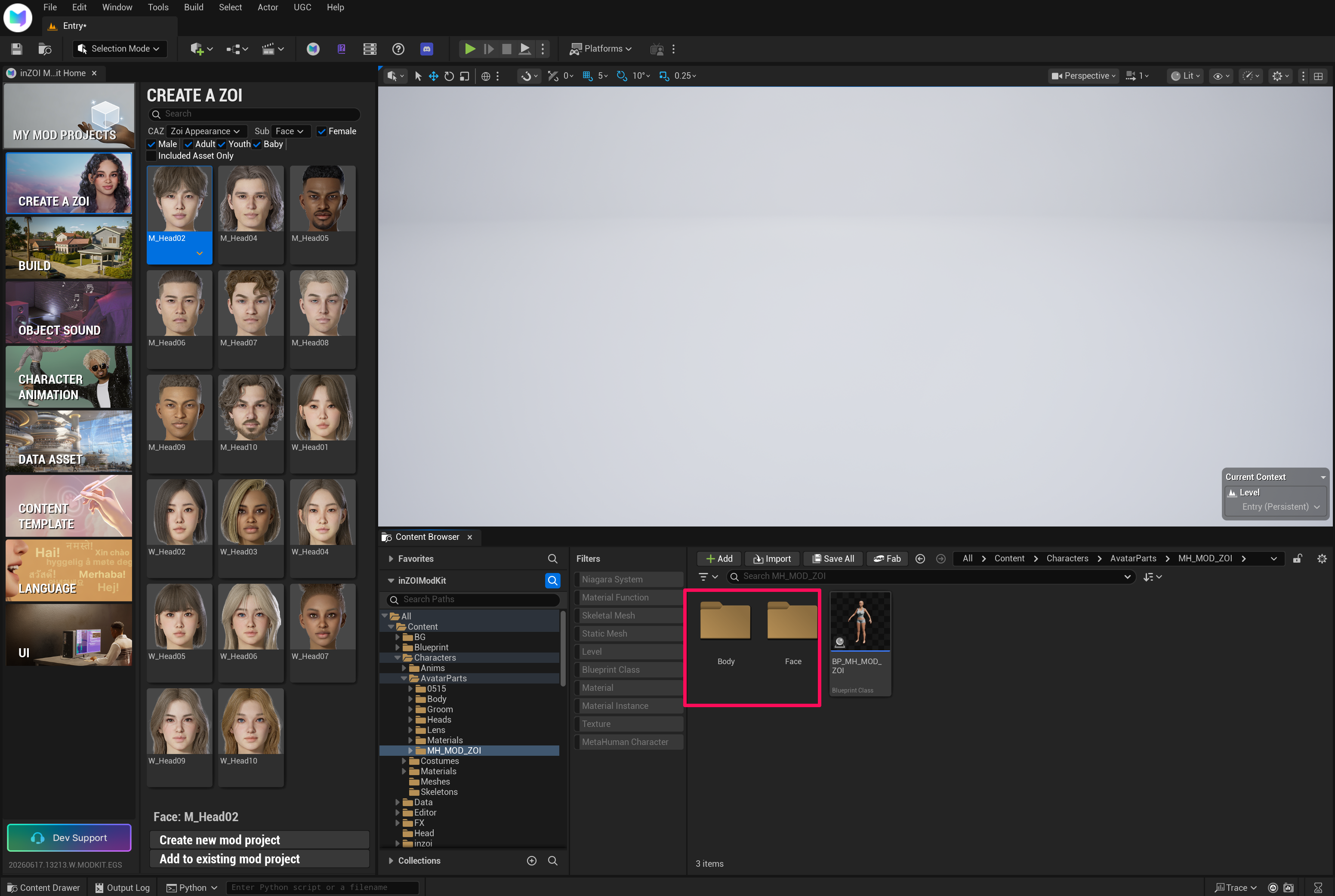Open the filter options icon in Content Browser
The image size is (1335, 896).
[x=708, y=576]
